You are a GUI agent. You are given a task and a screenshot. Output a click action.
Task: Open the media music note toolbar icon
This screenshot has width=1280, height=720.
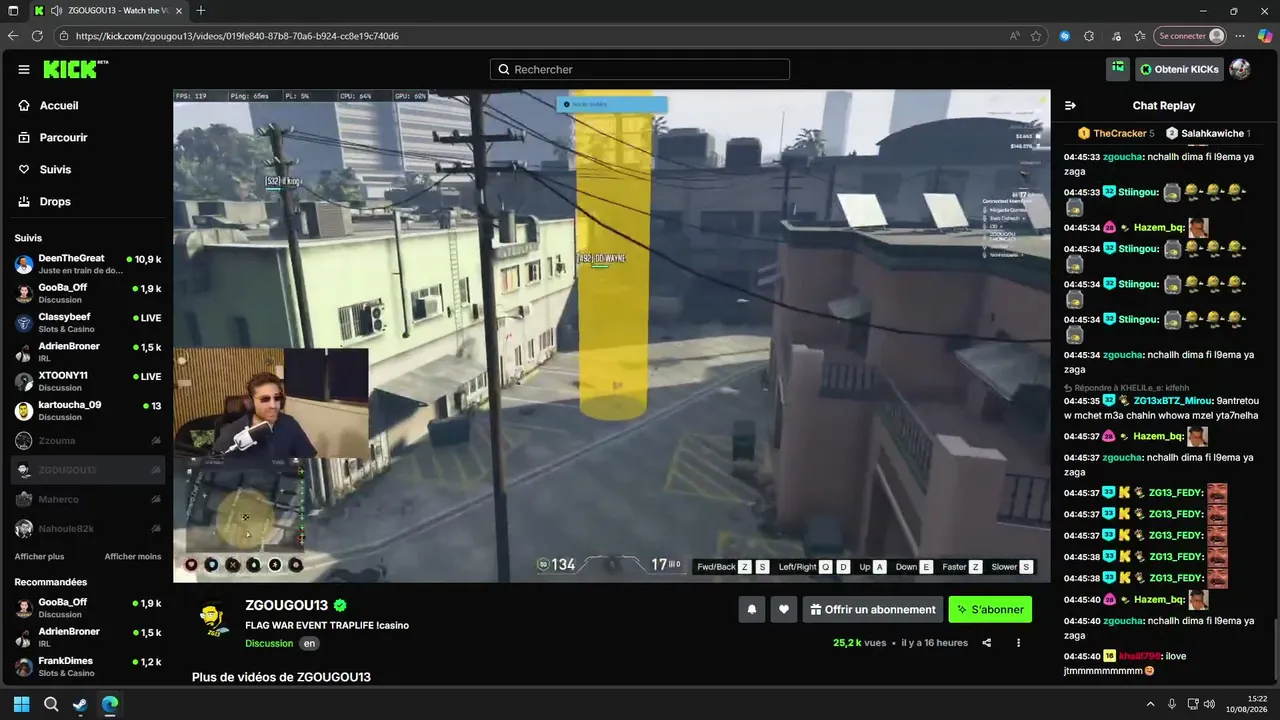point(1114,36)
